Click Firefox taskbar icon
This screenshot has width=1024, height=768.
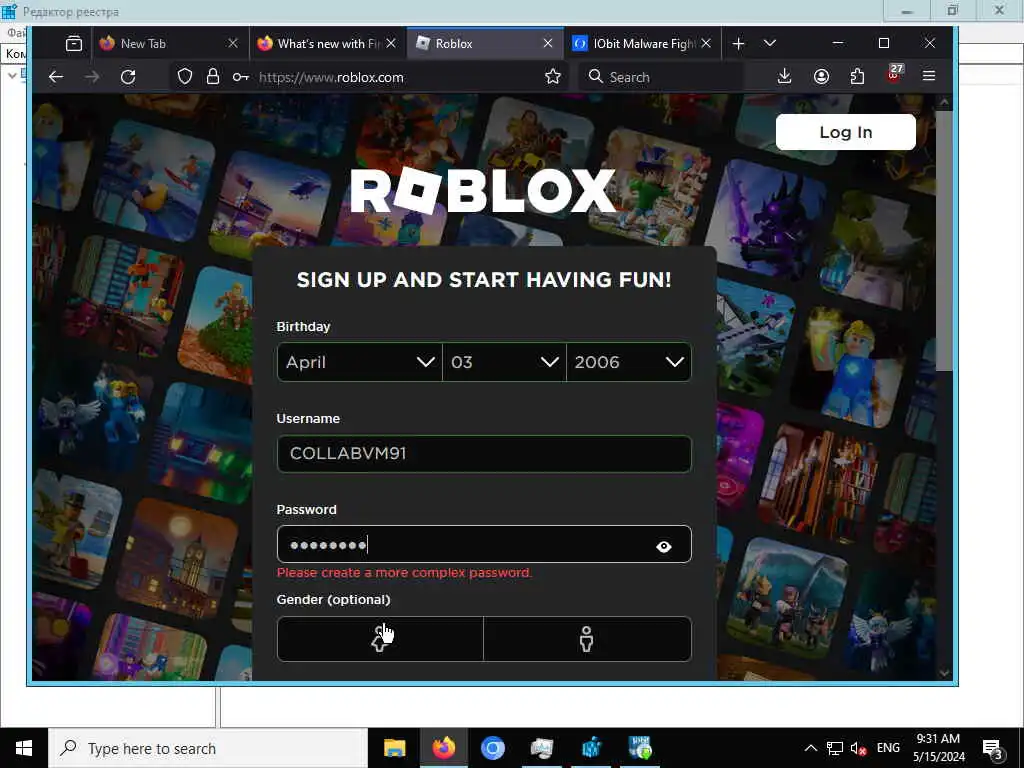pos(443,748)
